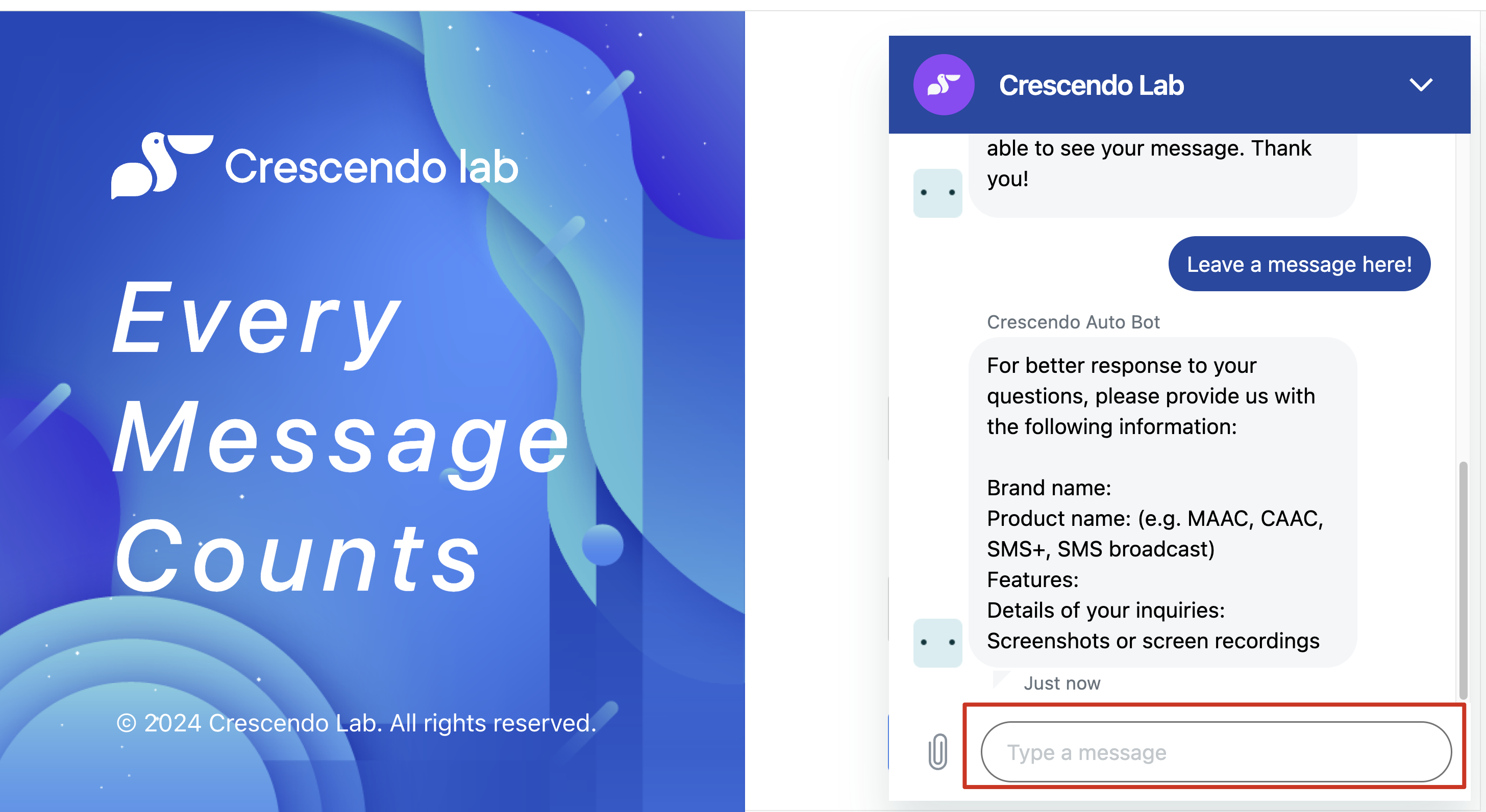This screenshot has width=1486, height=812.
Task: Focus the "Type a message" input field
Action: (1216, 752)
